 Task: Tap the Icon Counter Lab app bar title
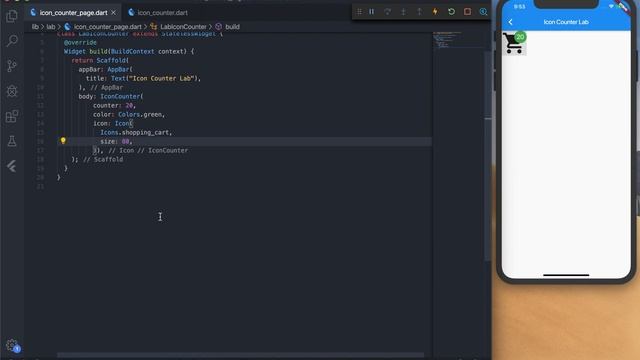566,22
